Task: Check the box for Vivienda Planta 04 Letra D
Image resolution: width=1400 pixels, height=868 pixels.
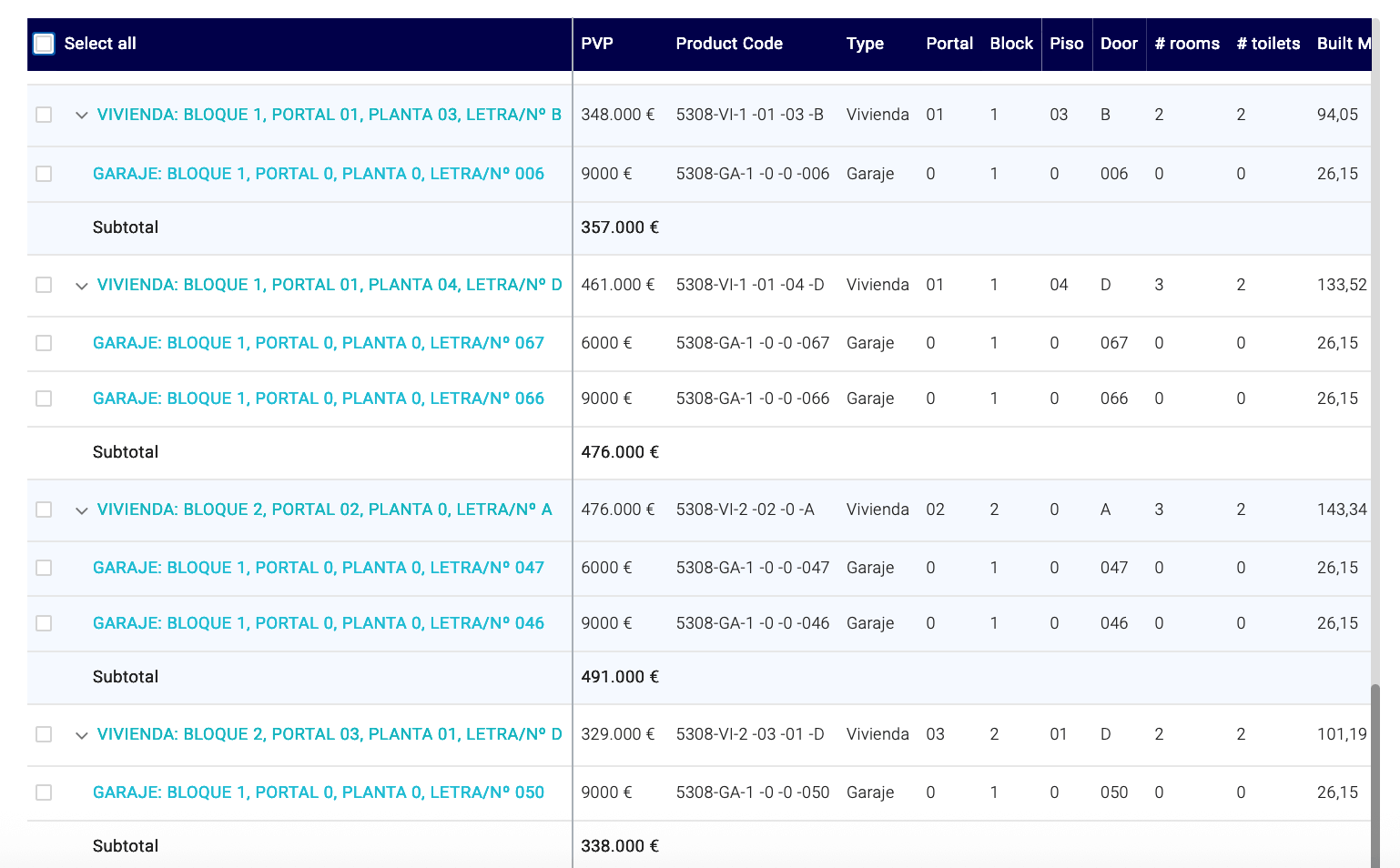Action: pos(44,285)
